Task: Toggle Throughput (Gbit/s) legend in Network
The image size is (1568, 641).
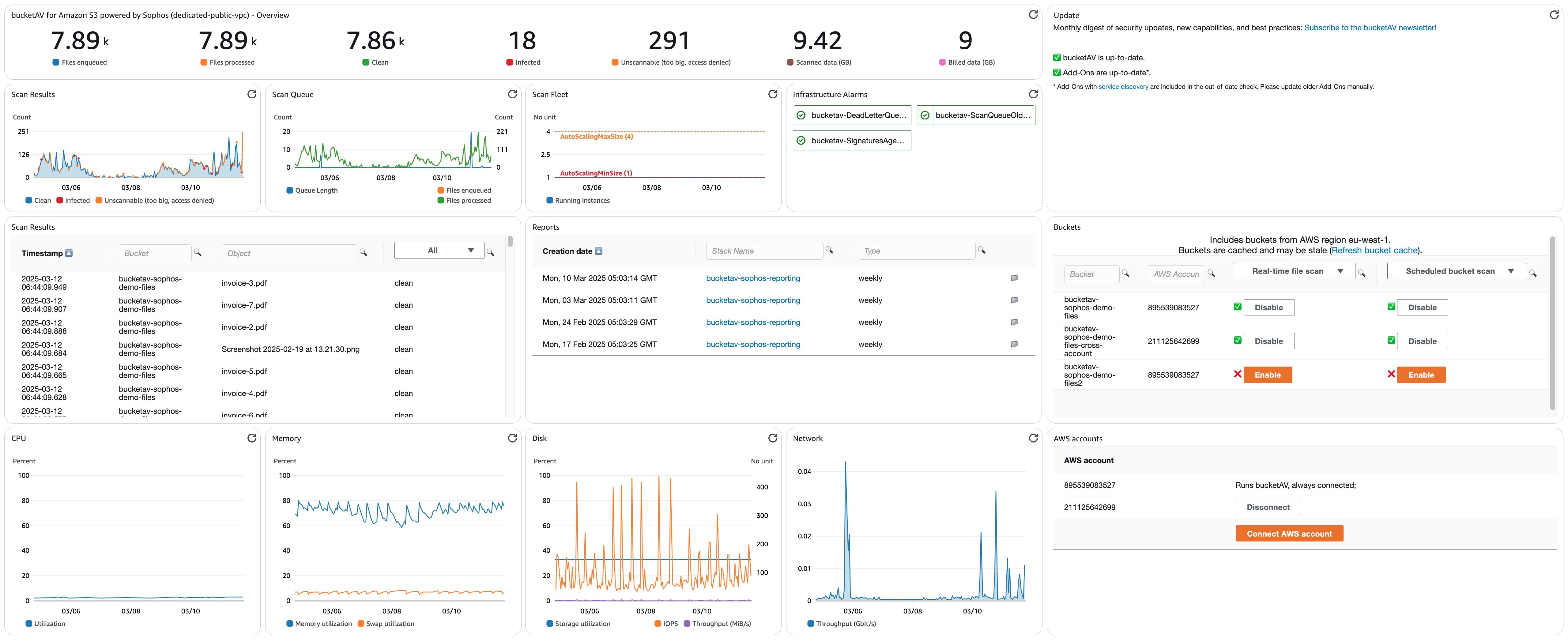Action: [x=841, y=623]
